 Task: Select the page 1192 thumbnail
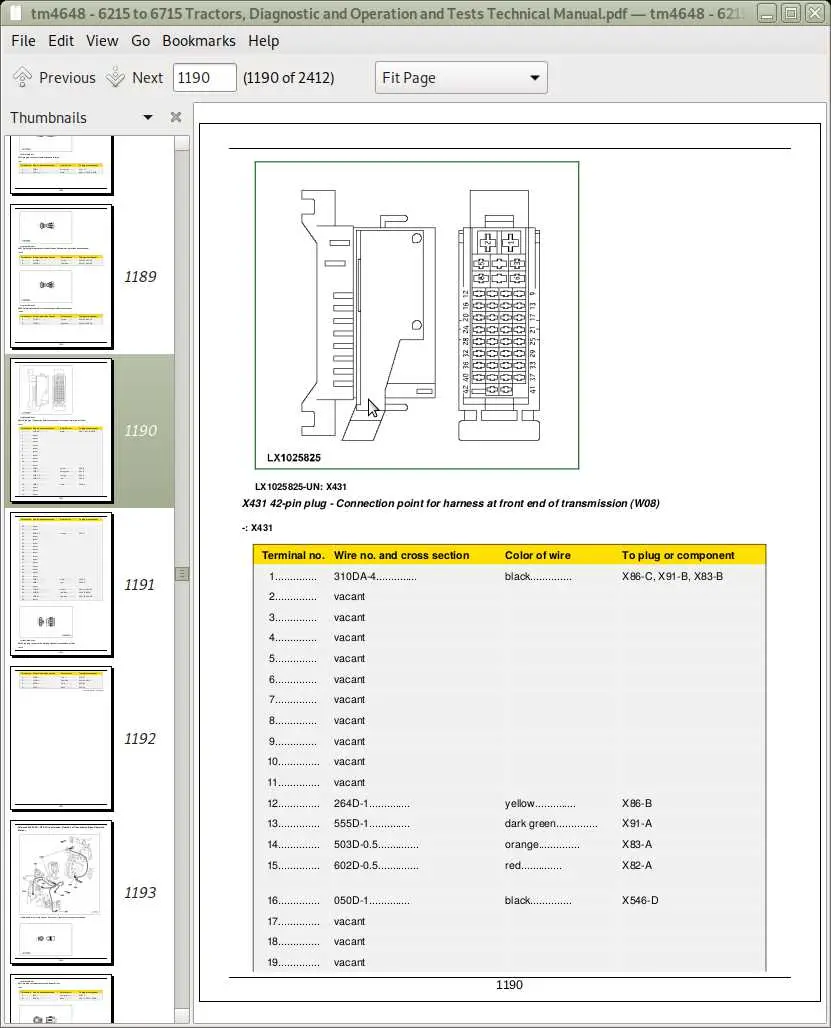62,739
